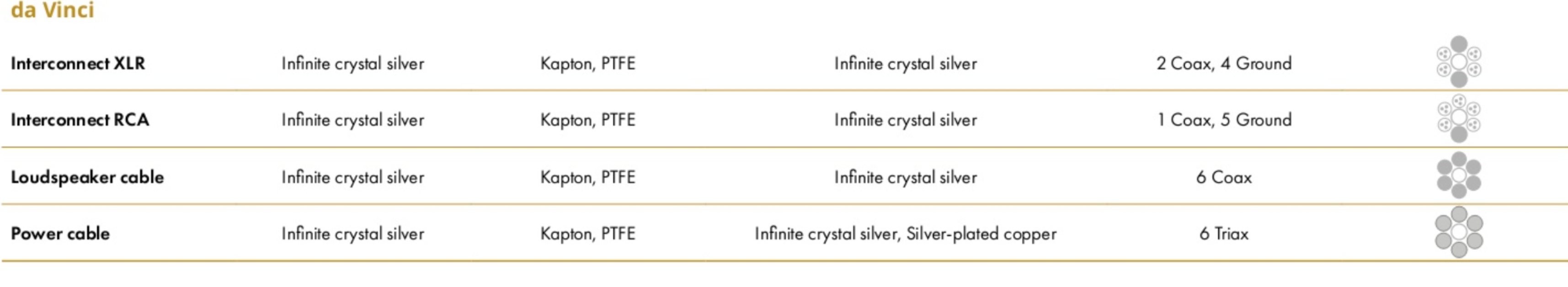1568x287 pixels.
Task: Select "Kapton, PTFE" in the Interconnect RCA row
Action: (587, 120)
